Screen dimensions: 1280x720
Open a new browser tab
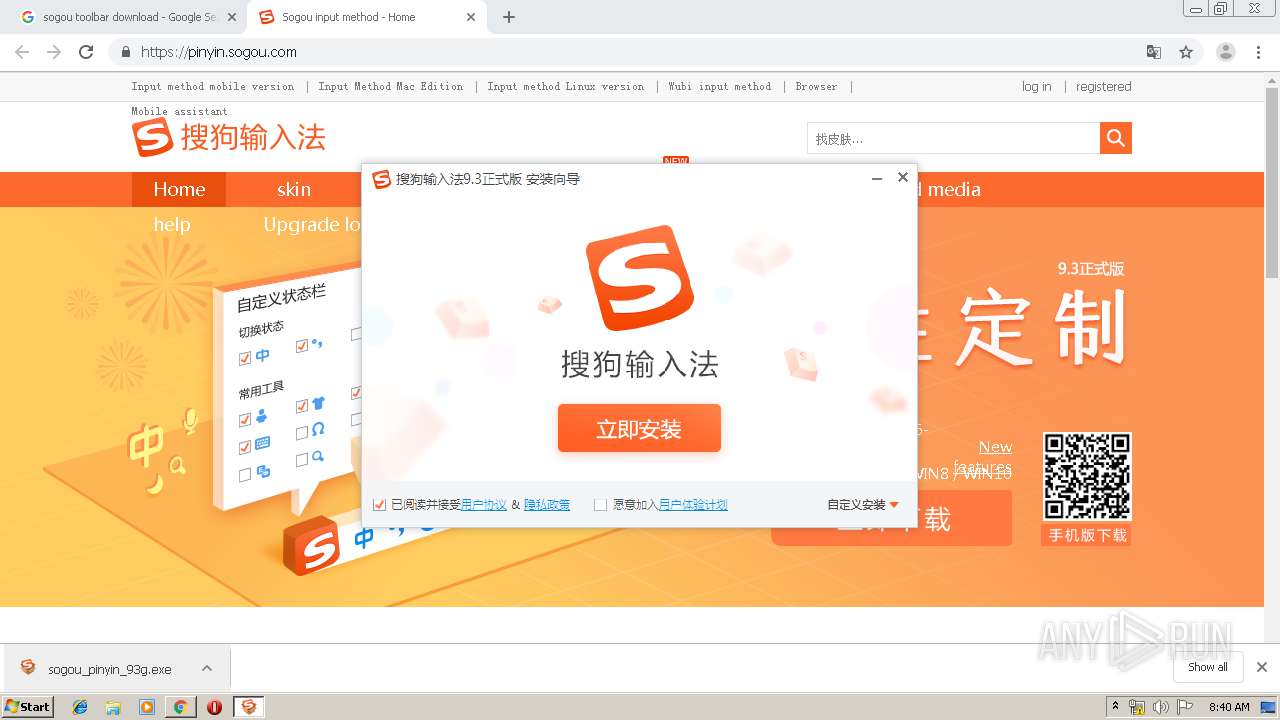click(509, 17)
